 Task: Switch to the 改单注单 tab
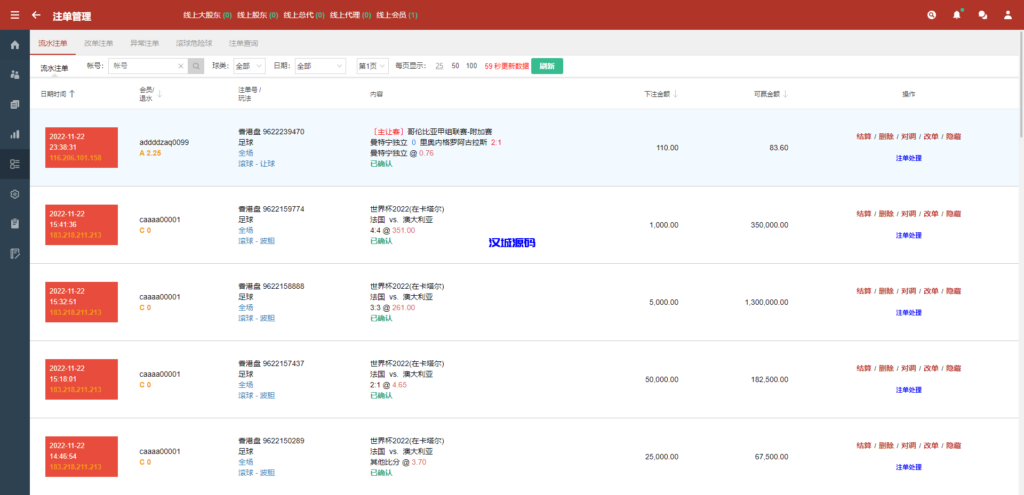[99, 43]
